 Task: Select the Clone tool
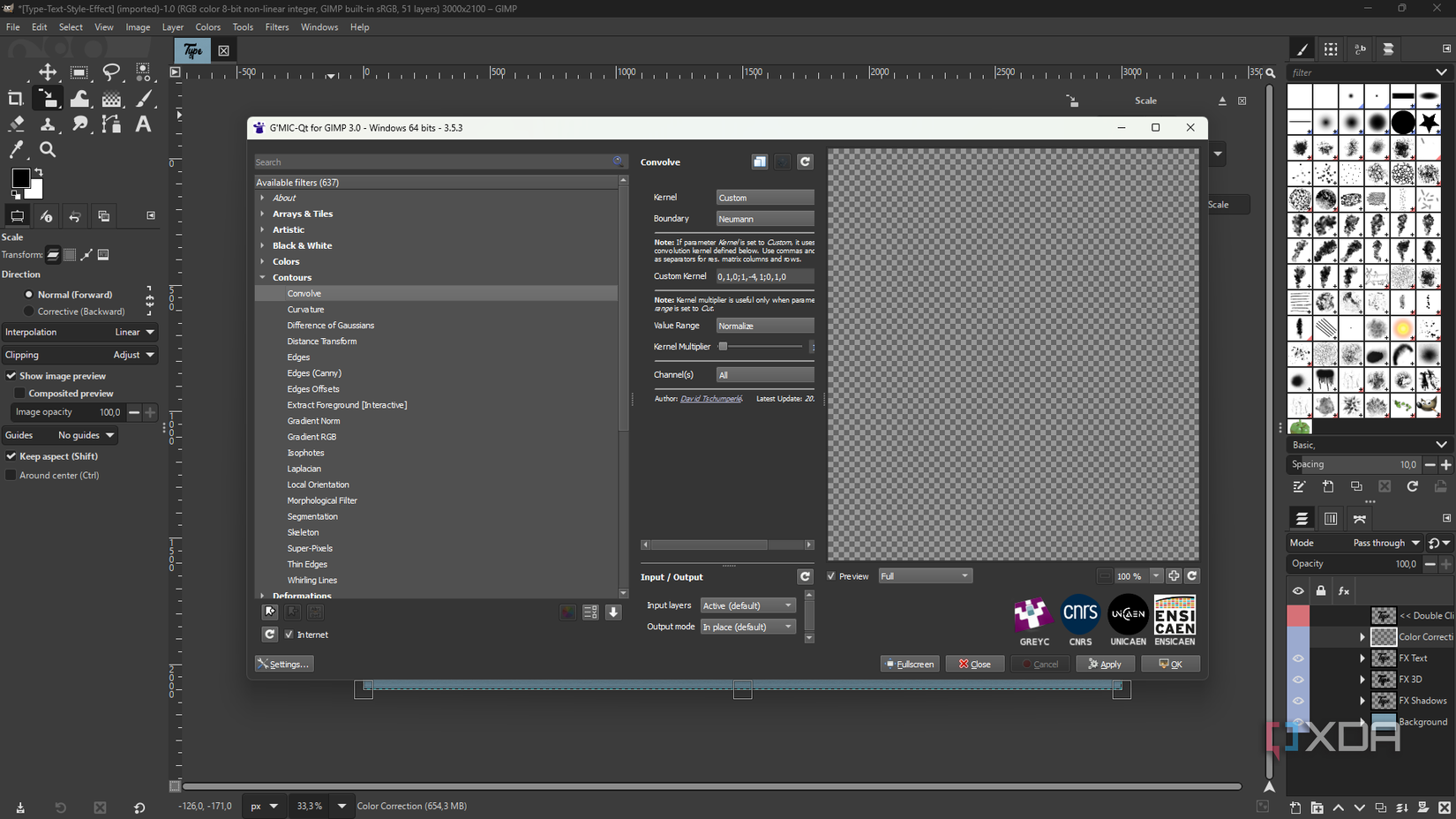(x=48, y=124)
